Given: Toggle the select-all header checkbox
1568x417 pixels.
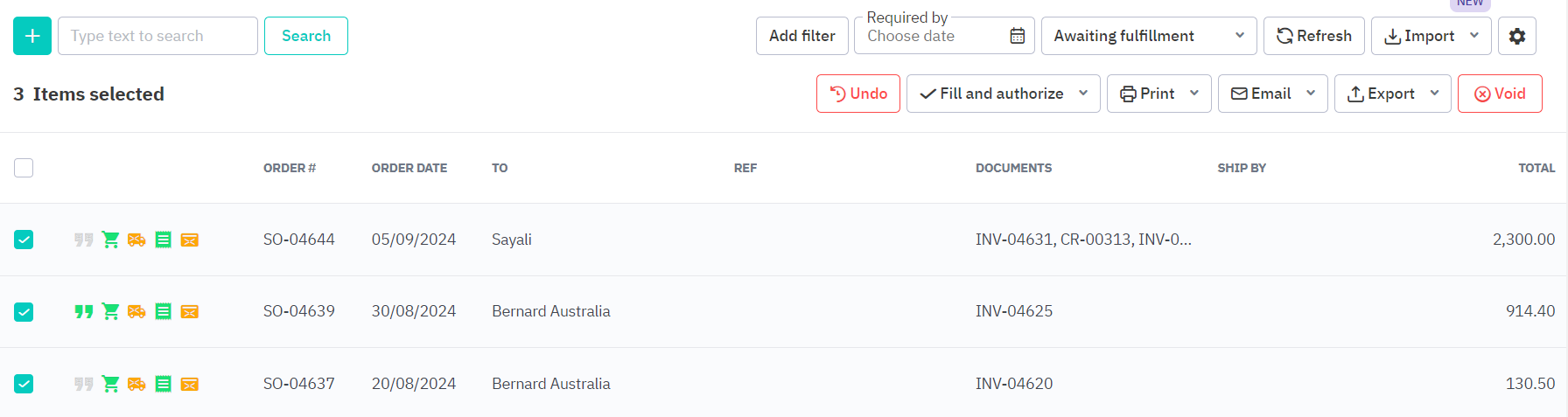Looking at the screenshot, I should [x=24, y=168].
